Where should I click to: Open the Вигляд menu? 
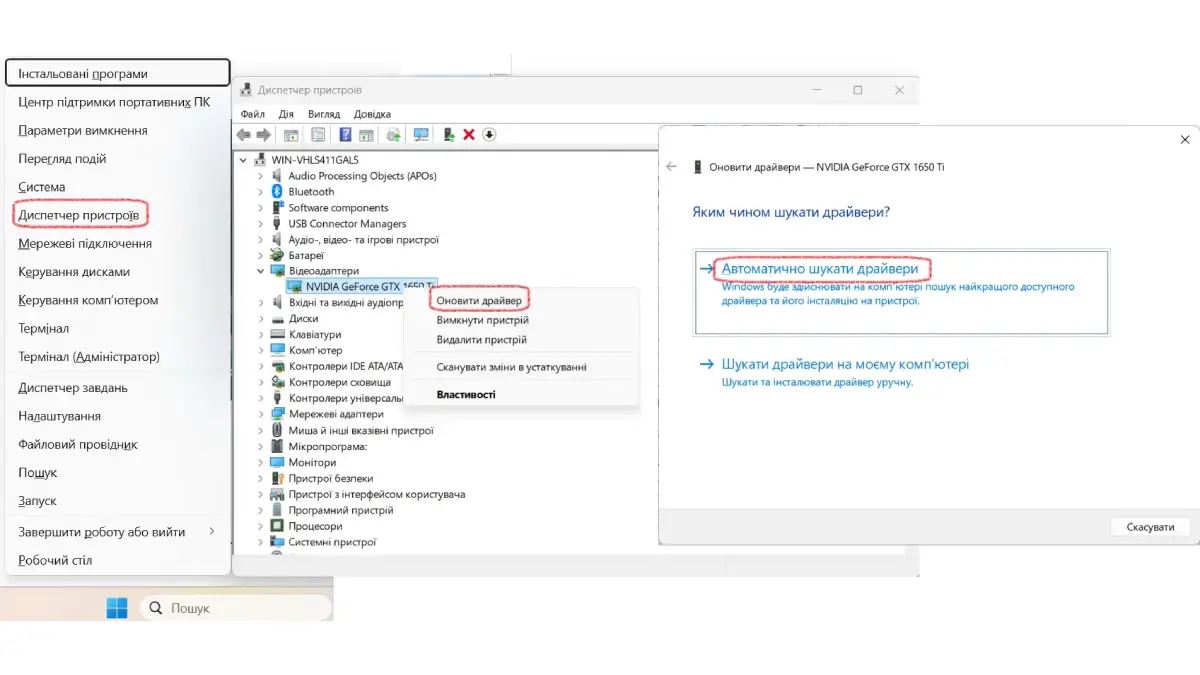(324, 114)
